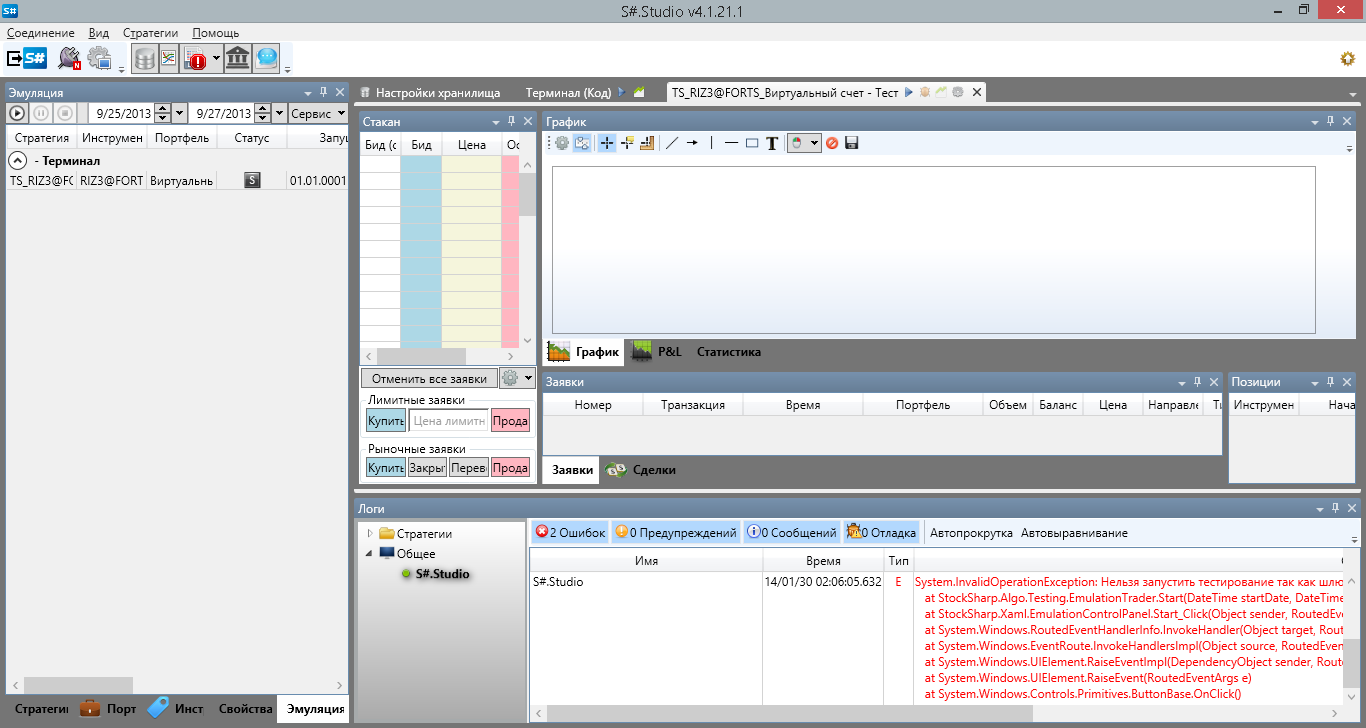
Task: Toggle the 2 Ошибок errors filter
Action: click(x=570, y=533)
